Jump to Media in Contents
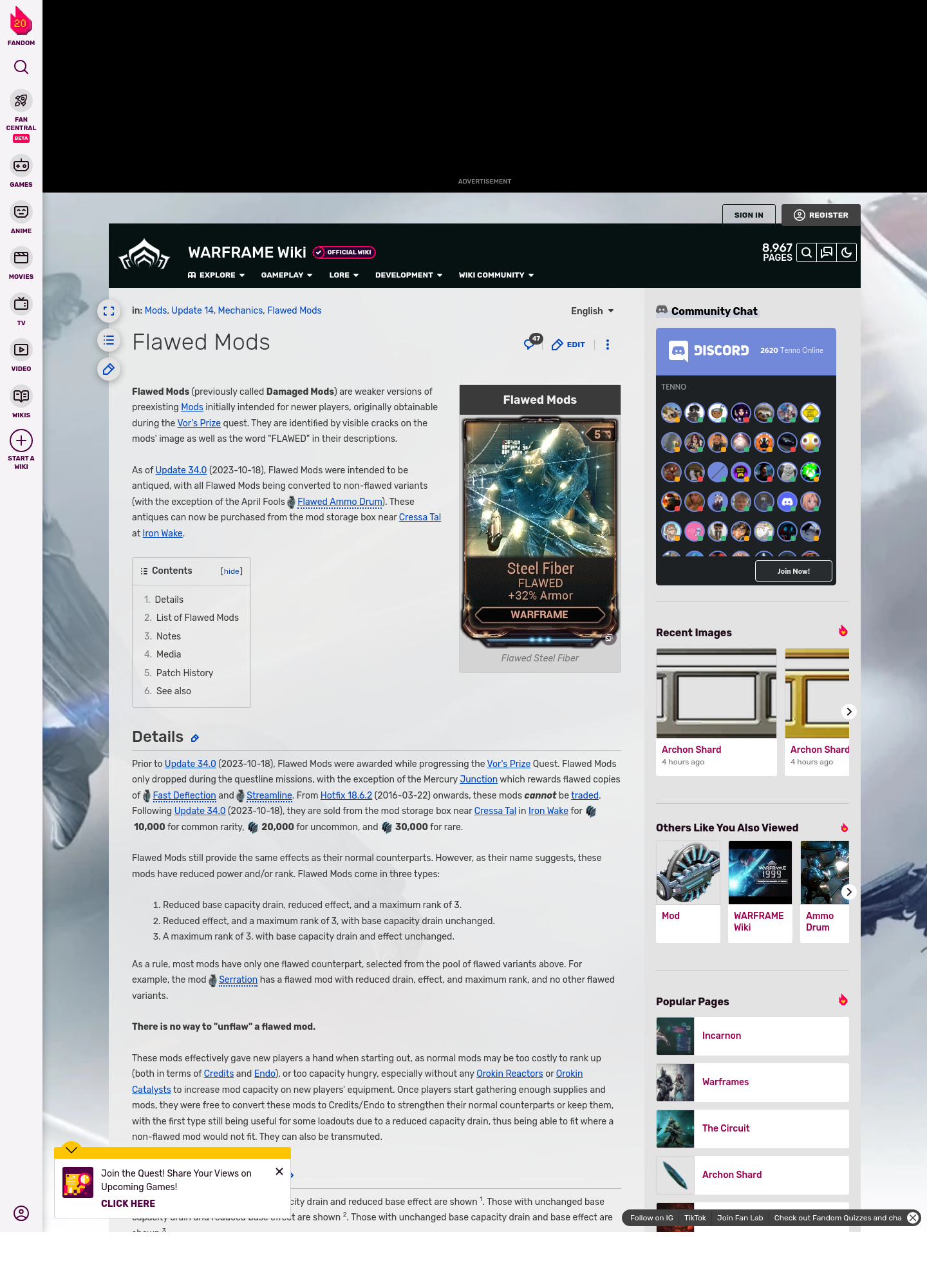The width and height of the screenshot is (927, 1288). click(169, 654)
